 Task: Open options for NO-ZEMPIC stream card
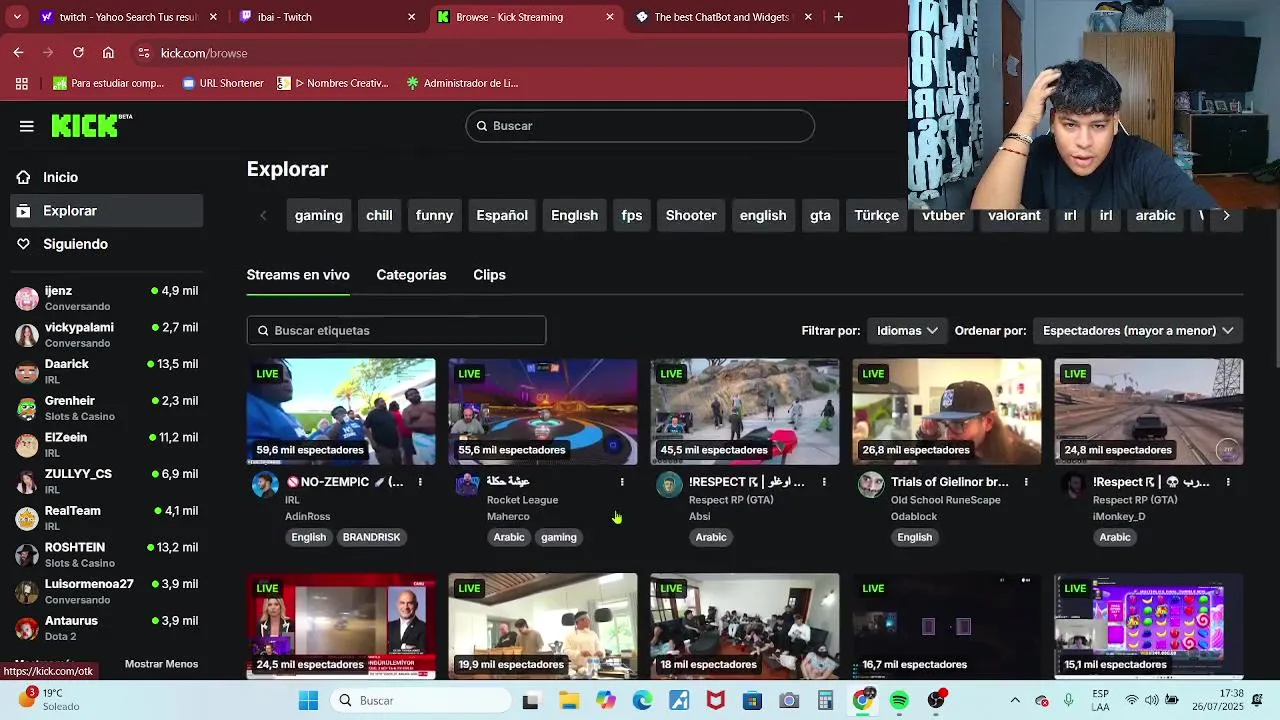(x=420, y=482)
